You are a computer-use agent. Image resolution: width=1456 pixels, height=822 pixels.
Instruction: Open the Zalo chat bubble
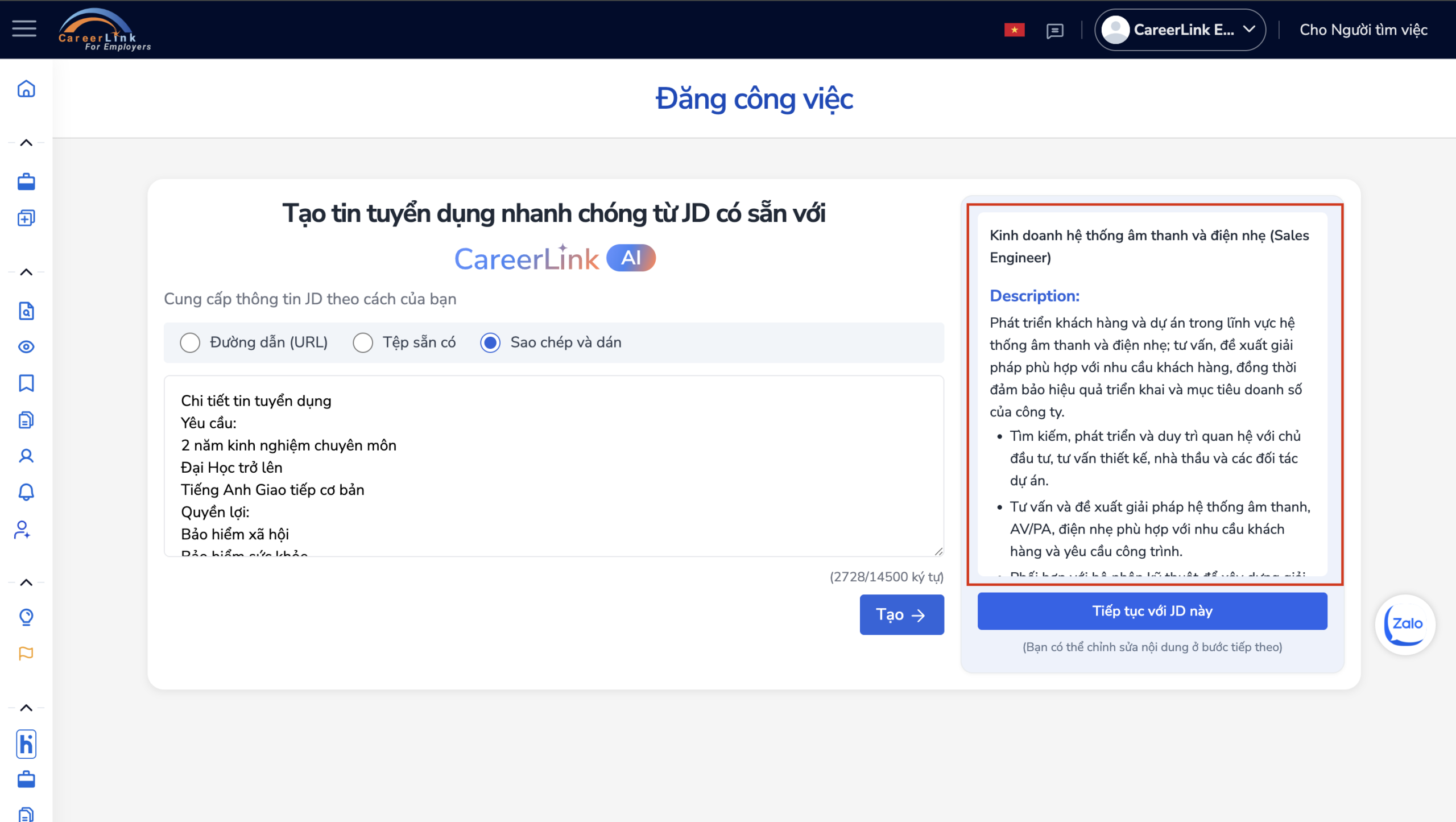(x=1405, y=624)
